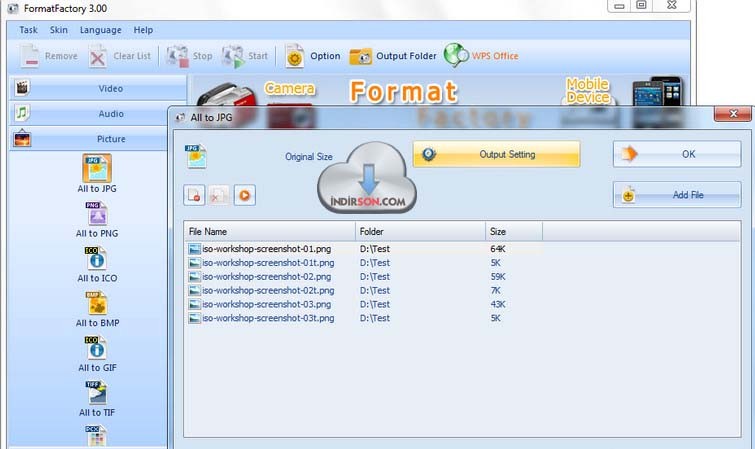Open the Language menu
Image resolution: width=755 pixels, height=449 pixels.
[101, 30]
